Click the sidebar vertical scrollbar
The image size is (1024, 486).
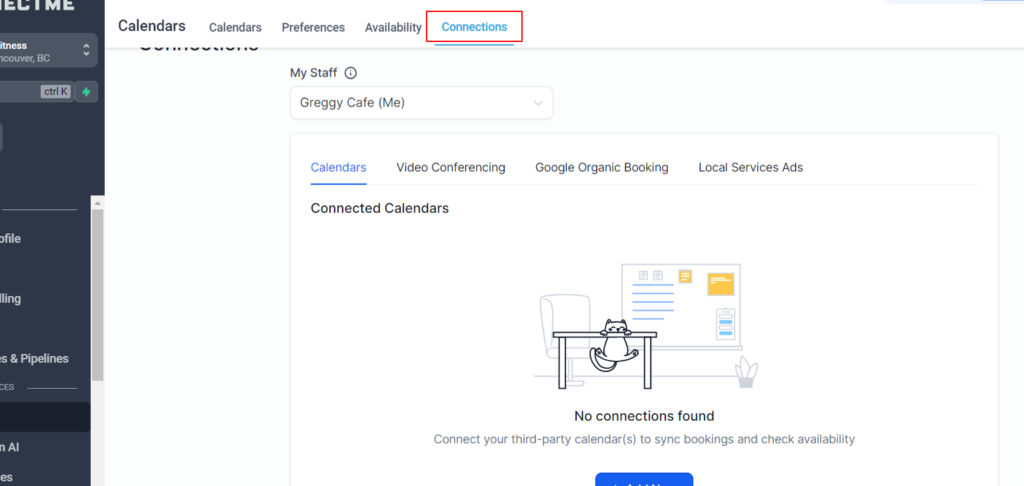(97, 290)
